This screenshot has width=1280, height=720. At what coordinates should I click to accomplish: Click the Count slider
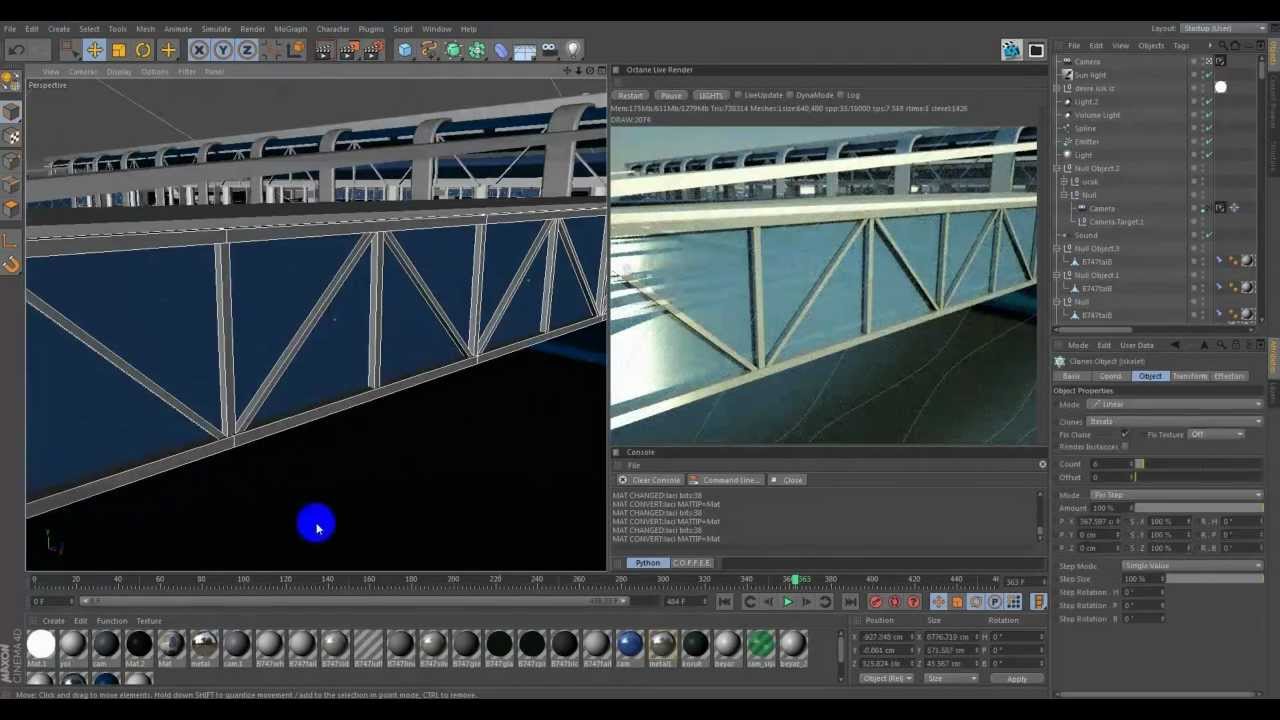point(1198,464)
